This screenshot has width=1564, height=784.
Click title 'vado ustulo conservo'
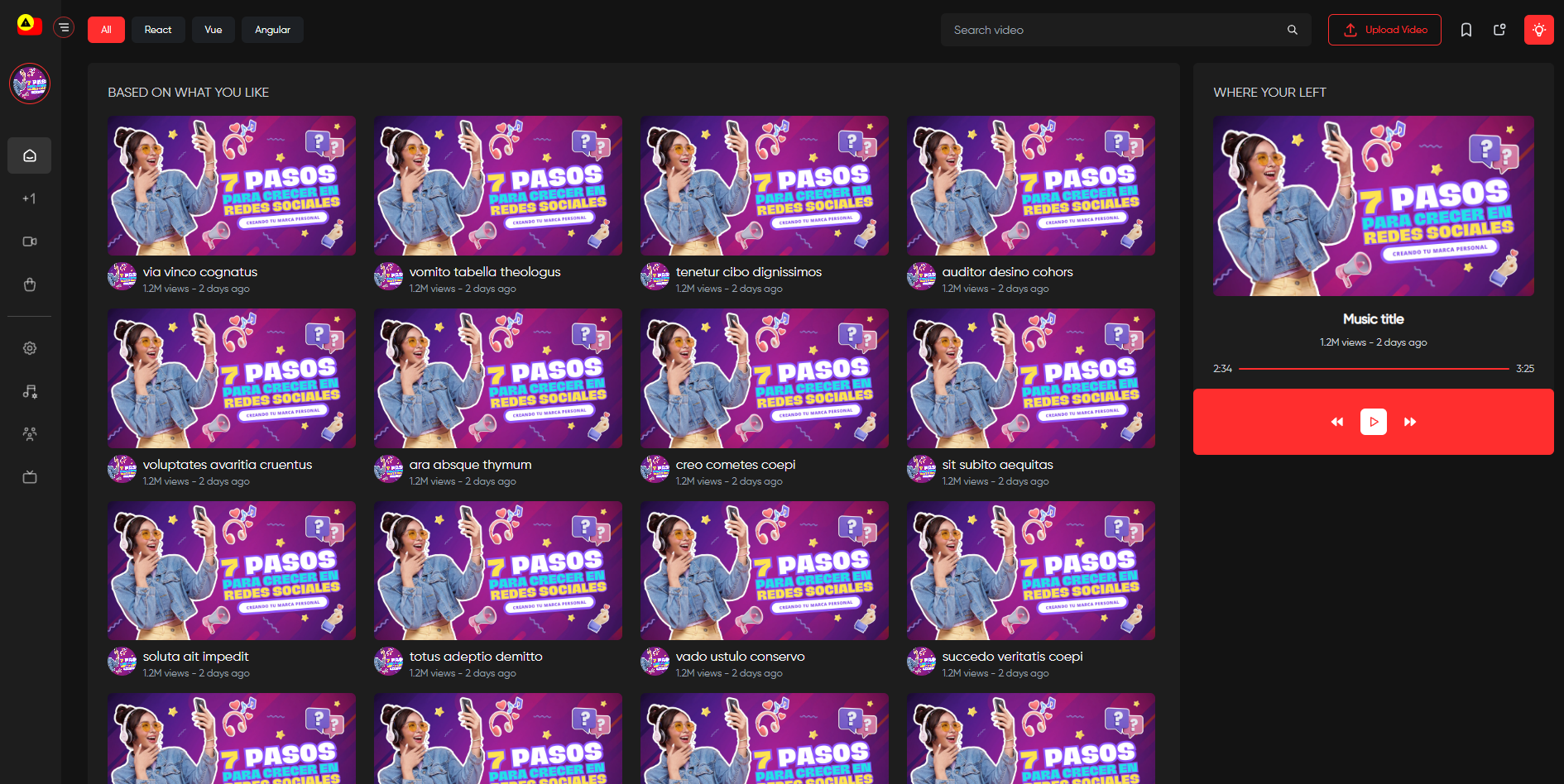point(741,657)
